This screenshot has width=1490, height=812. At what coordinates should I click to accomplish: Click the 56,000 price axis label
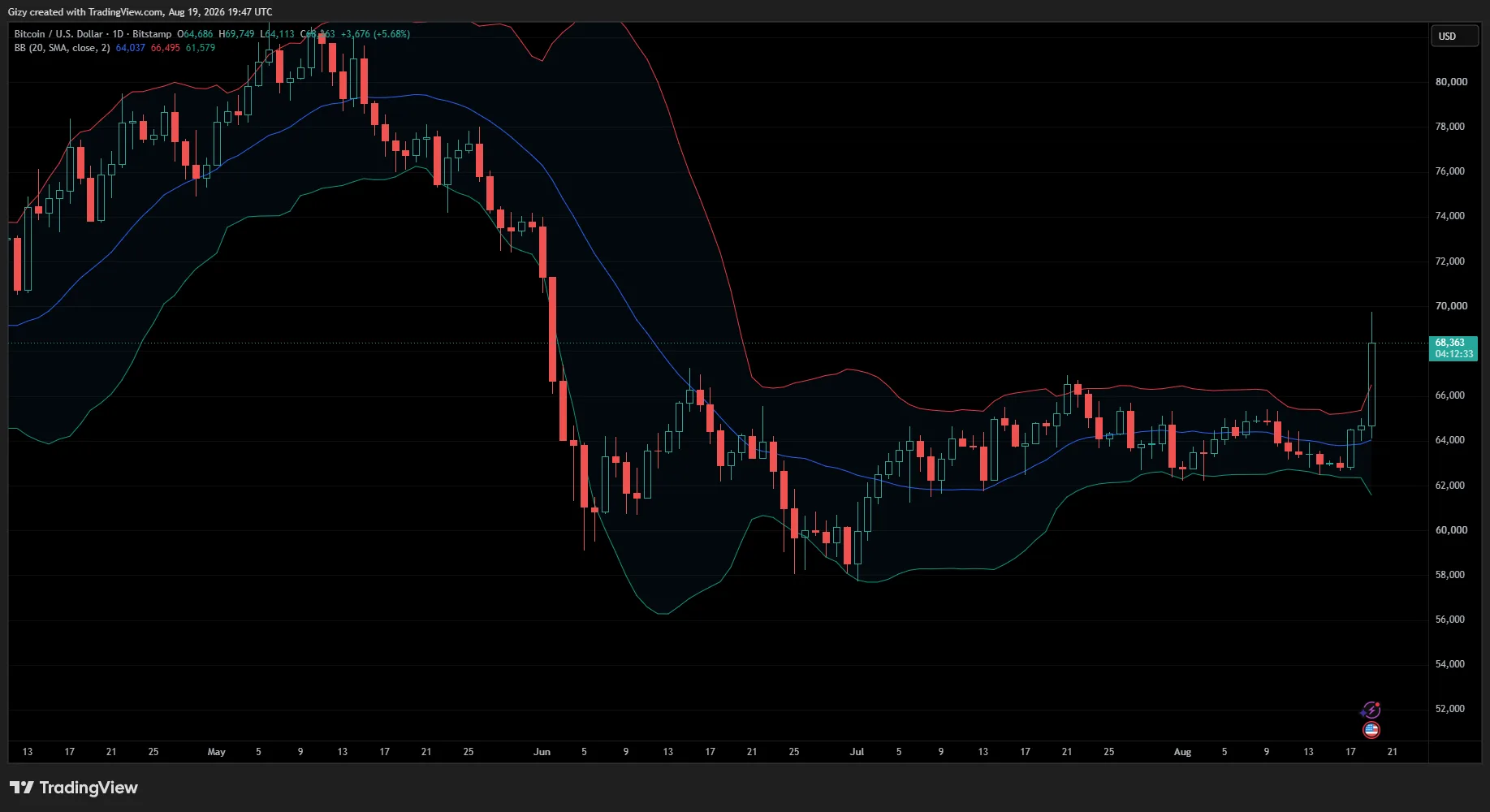coord(1451,620)
